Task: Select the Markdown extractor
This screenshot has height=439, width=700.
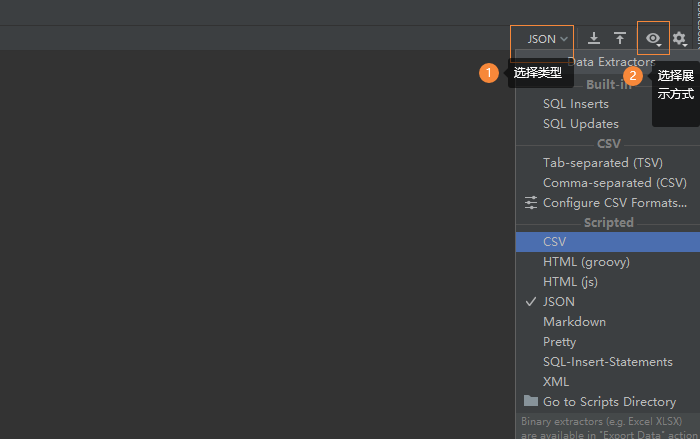Action: click(x=574, y=321)
